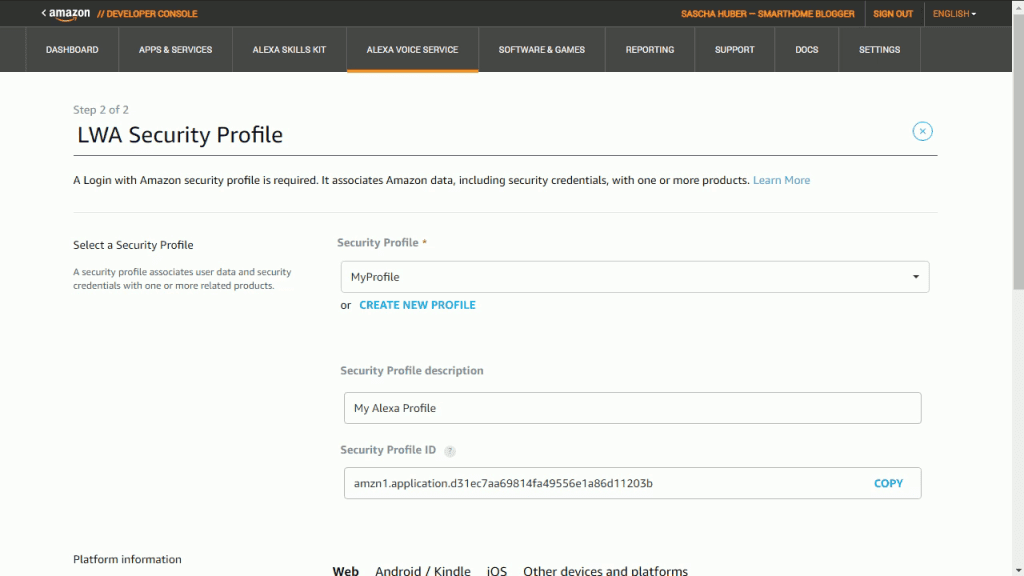
Task: Copy the Security Profile ID
Action: point(888,483)
